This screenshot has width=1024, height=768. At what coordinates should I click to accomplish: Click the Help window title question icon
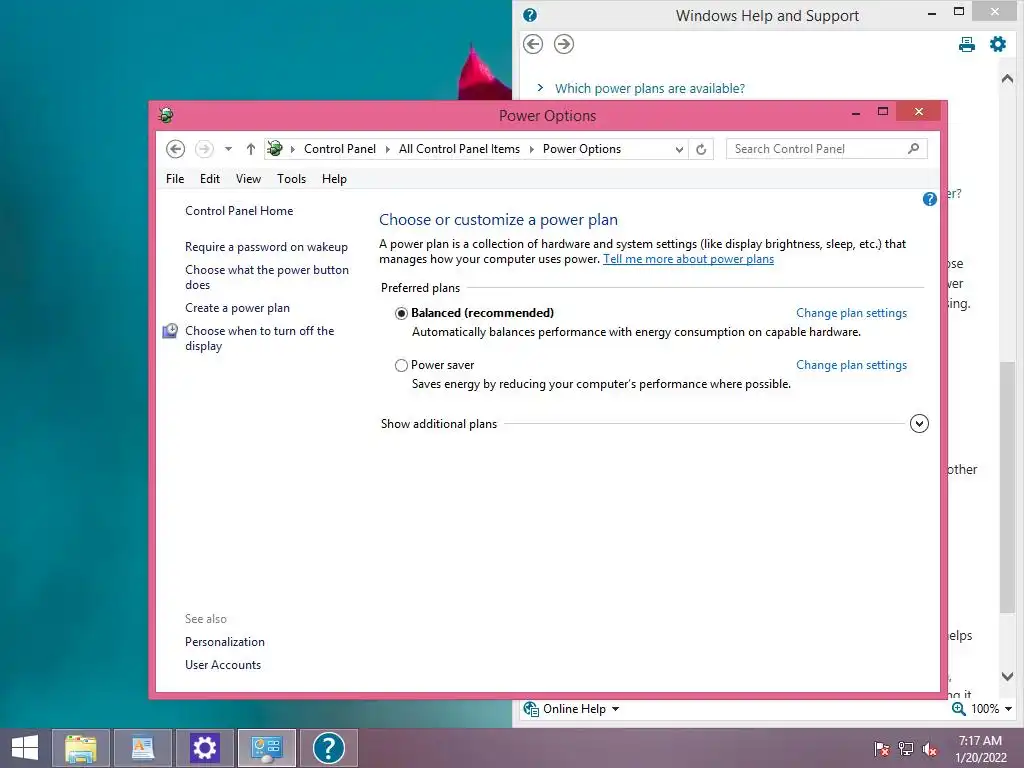(530, 15)
